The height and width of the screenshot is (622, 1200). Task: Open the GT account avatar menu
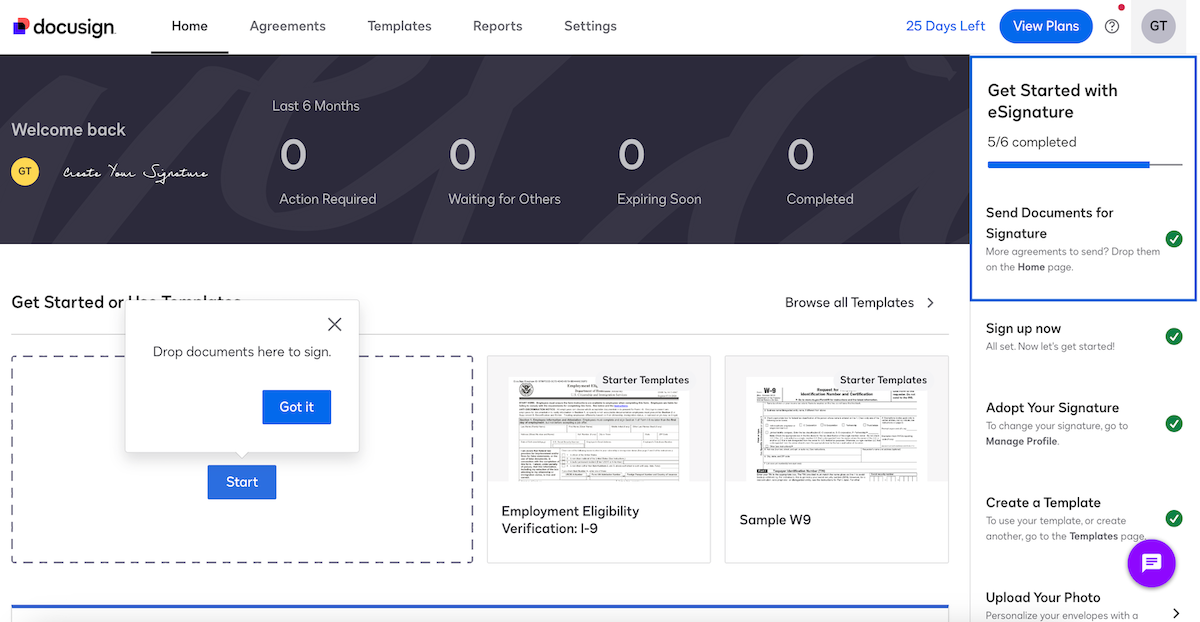point(1158,26)
